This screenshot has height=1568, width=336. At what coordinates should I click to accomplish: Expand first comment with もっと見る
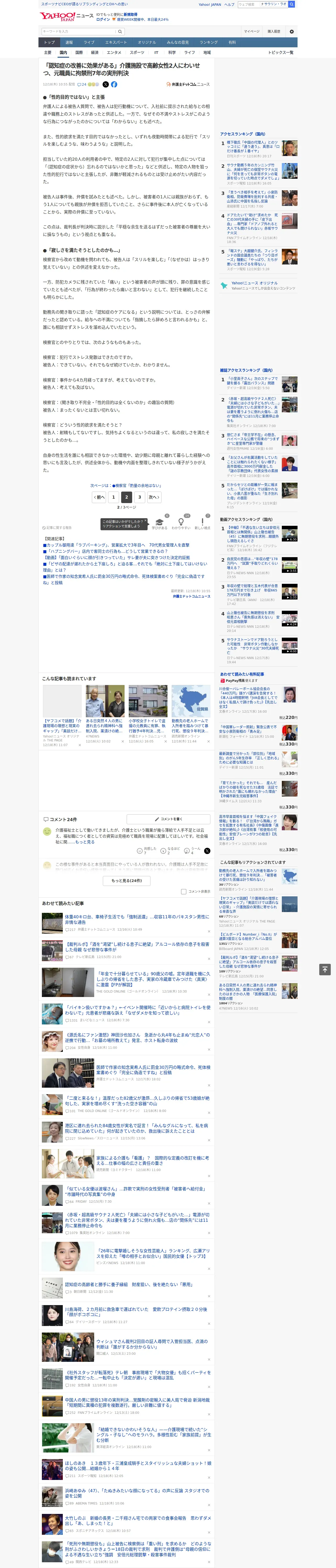pos(85,842)
